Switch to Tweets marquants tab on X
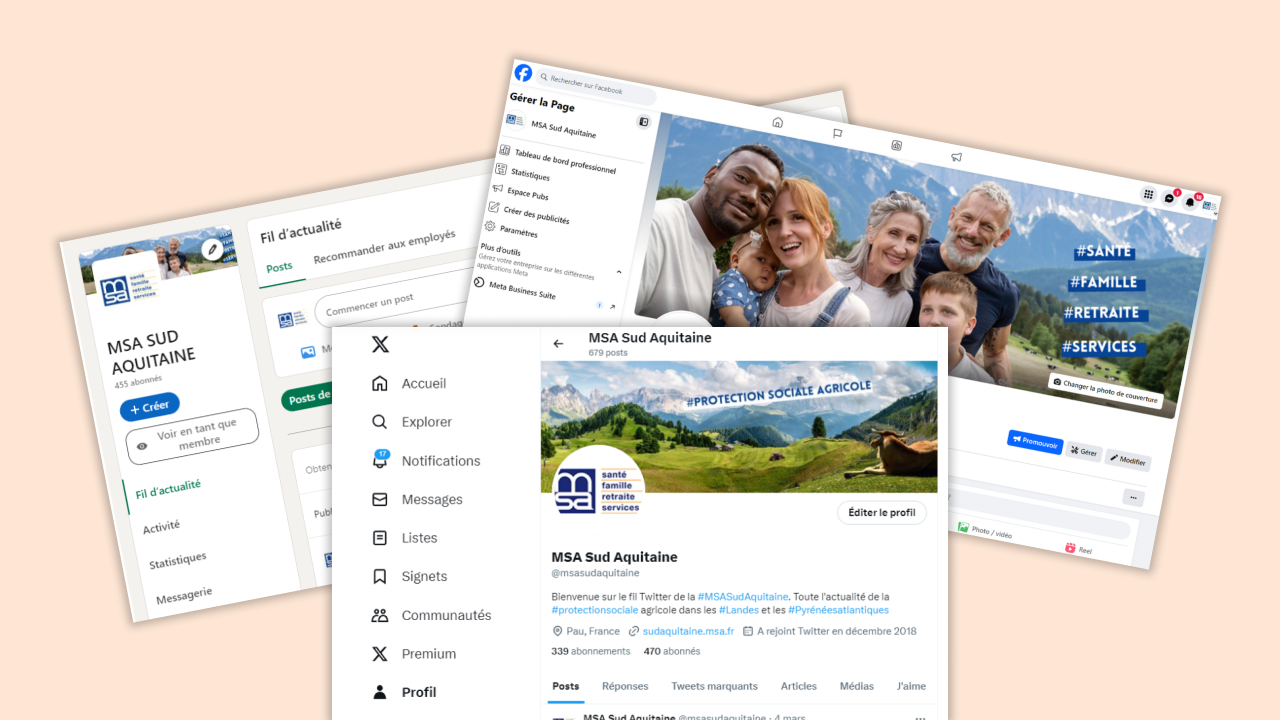The width and height of the screenshot is (1280, 720). [x=714, y=686]
